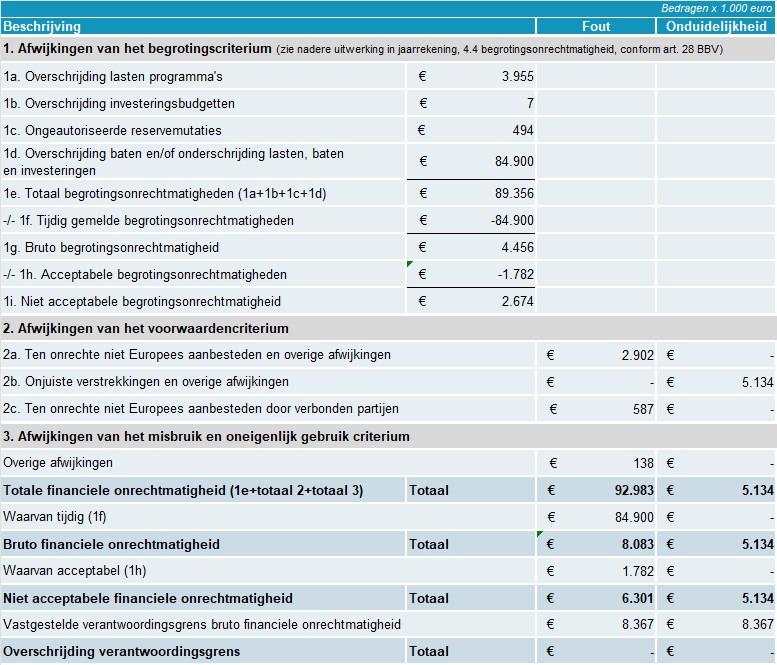Click label '2c. Ten onrechte niet Europees aanbesteden door verbonden partijen'
The width and height of the screenshot is (777, 665).
pos(201,409)
